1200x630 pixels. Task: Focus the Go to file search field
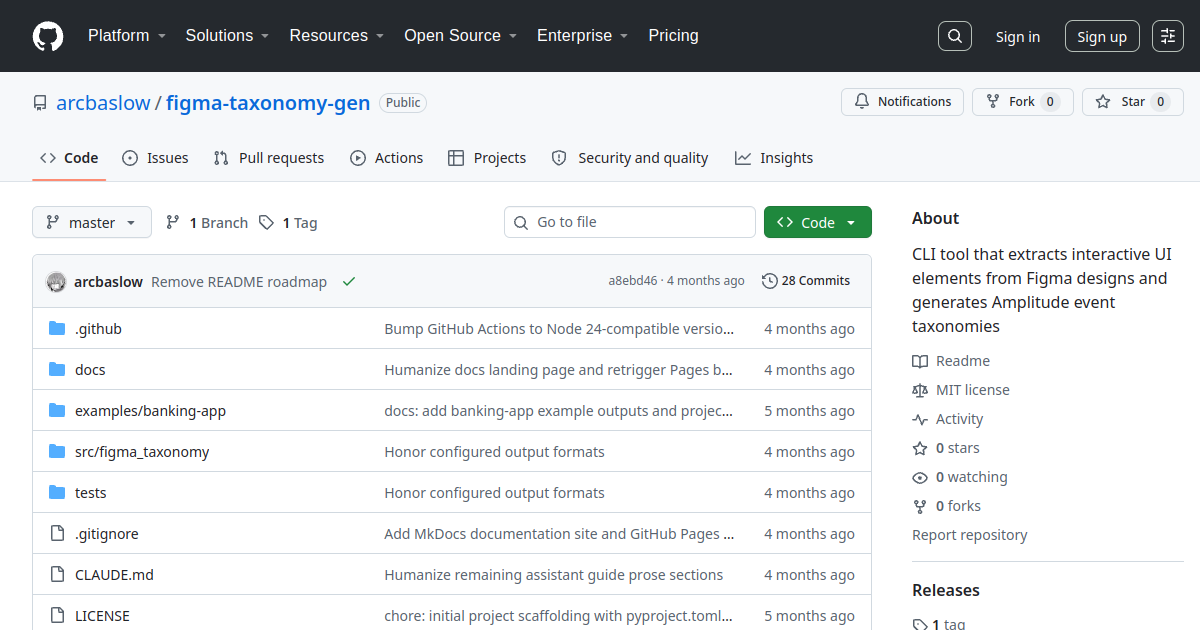click(x=630, y=222)
